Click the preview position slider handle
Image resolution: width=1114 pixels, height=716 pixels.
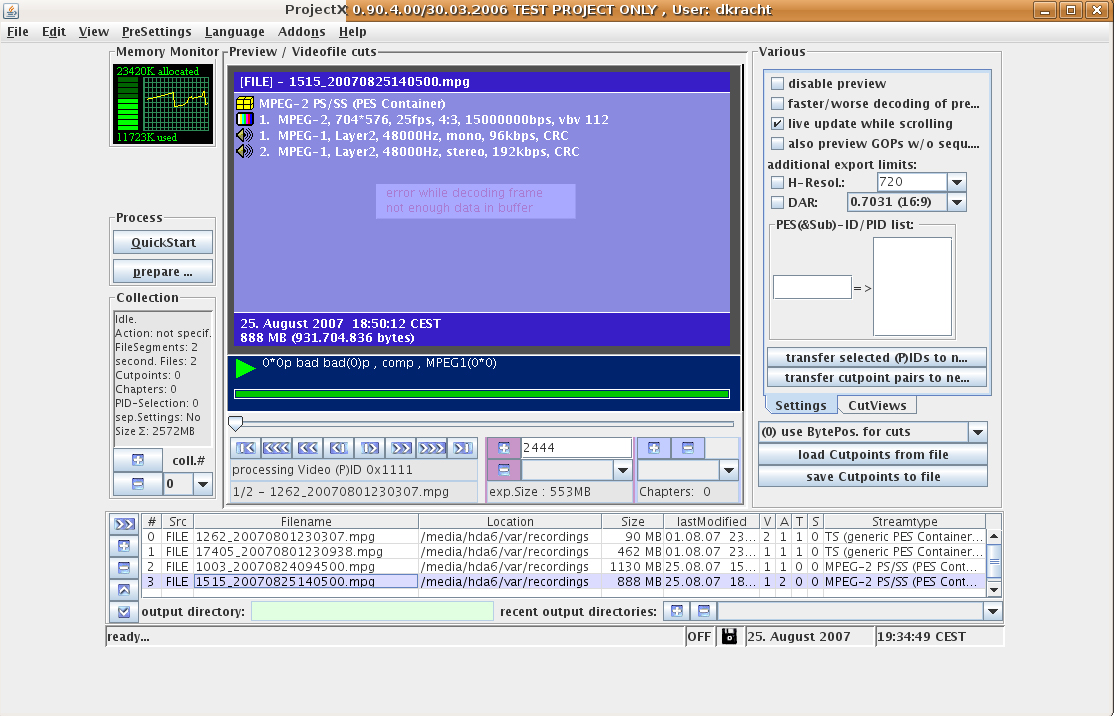tap(236, 423)
